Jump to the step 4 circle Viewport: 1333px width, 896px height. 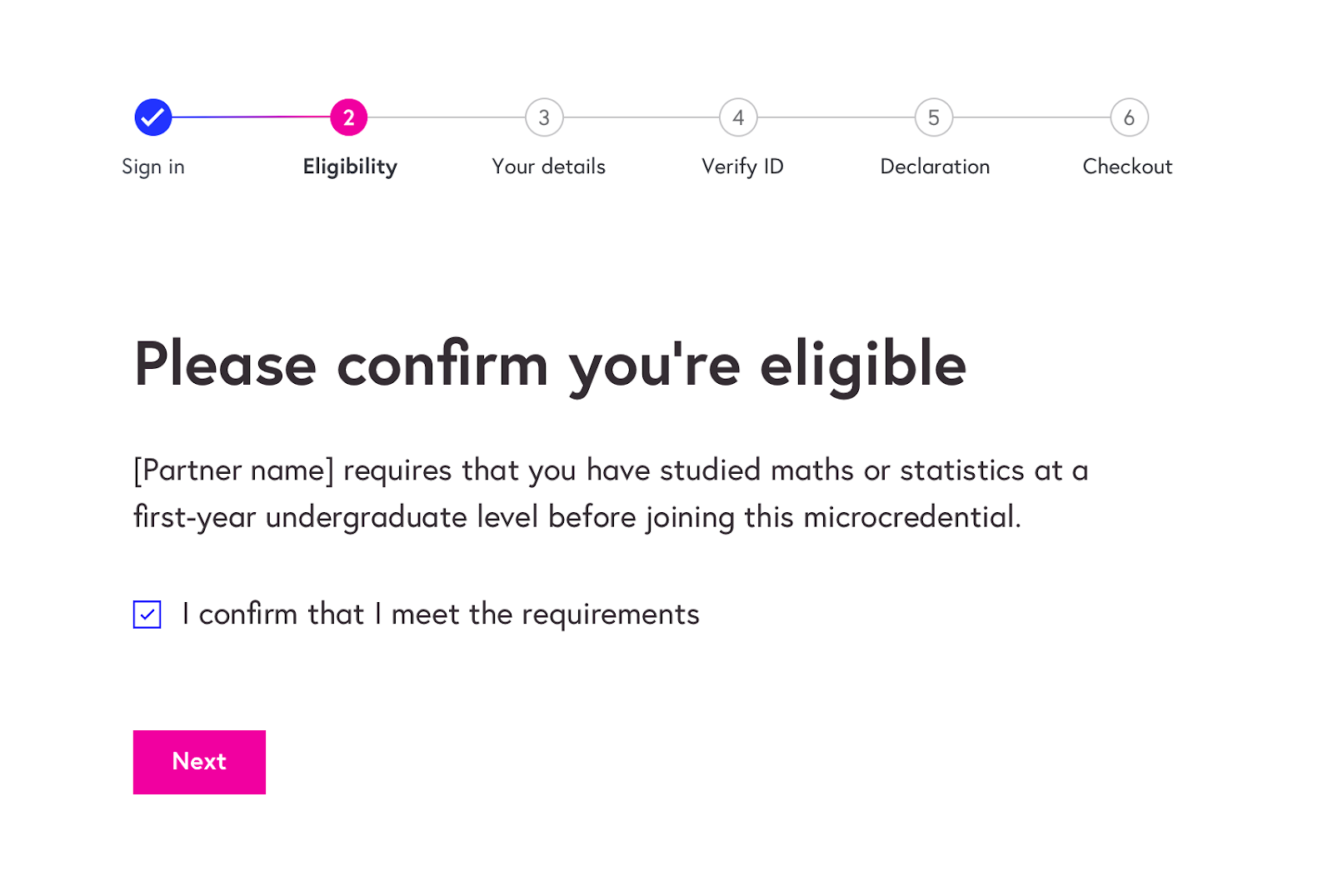point(738,117)
